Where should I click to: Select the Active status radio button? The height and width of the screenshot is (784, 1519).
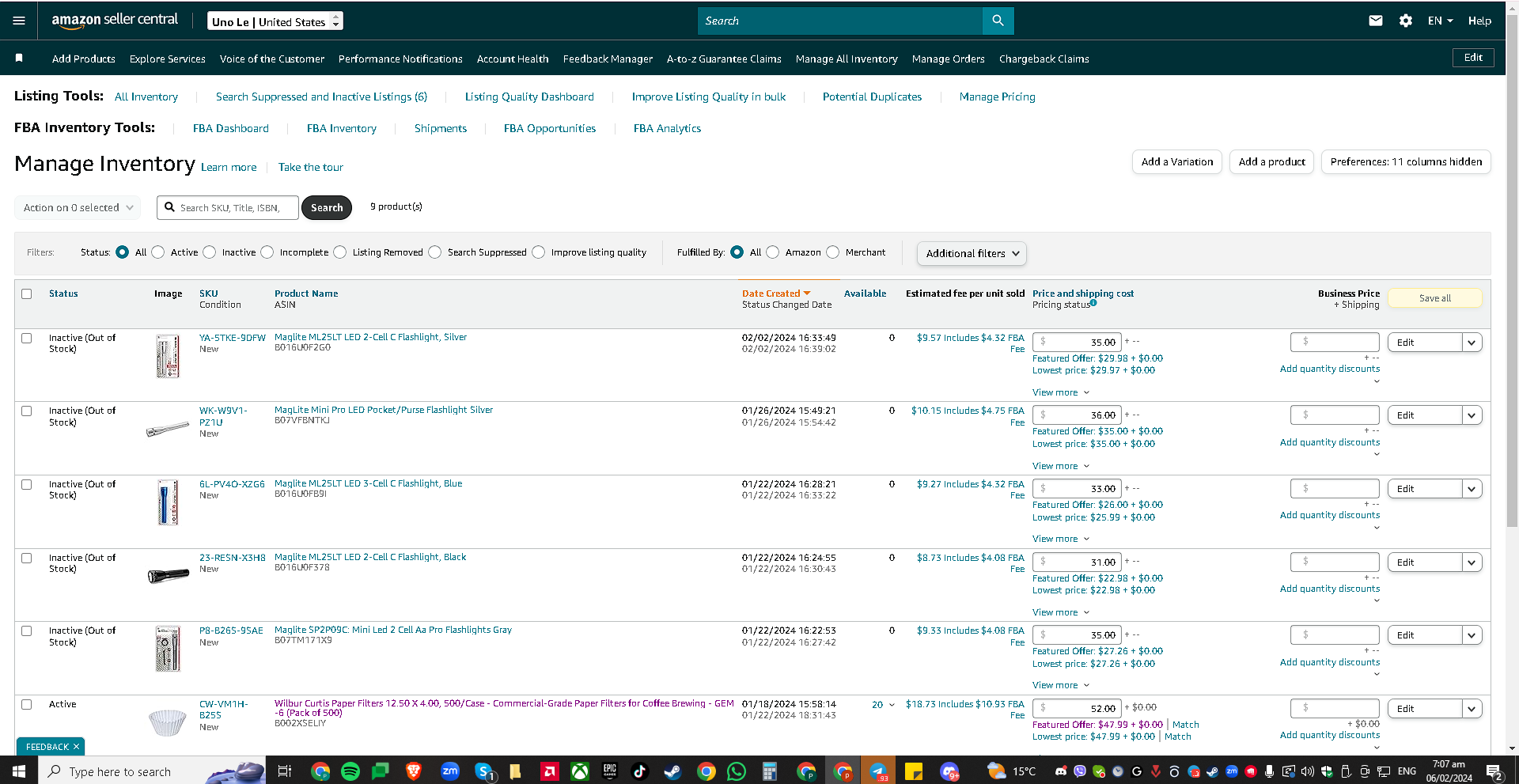(158, 252)
